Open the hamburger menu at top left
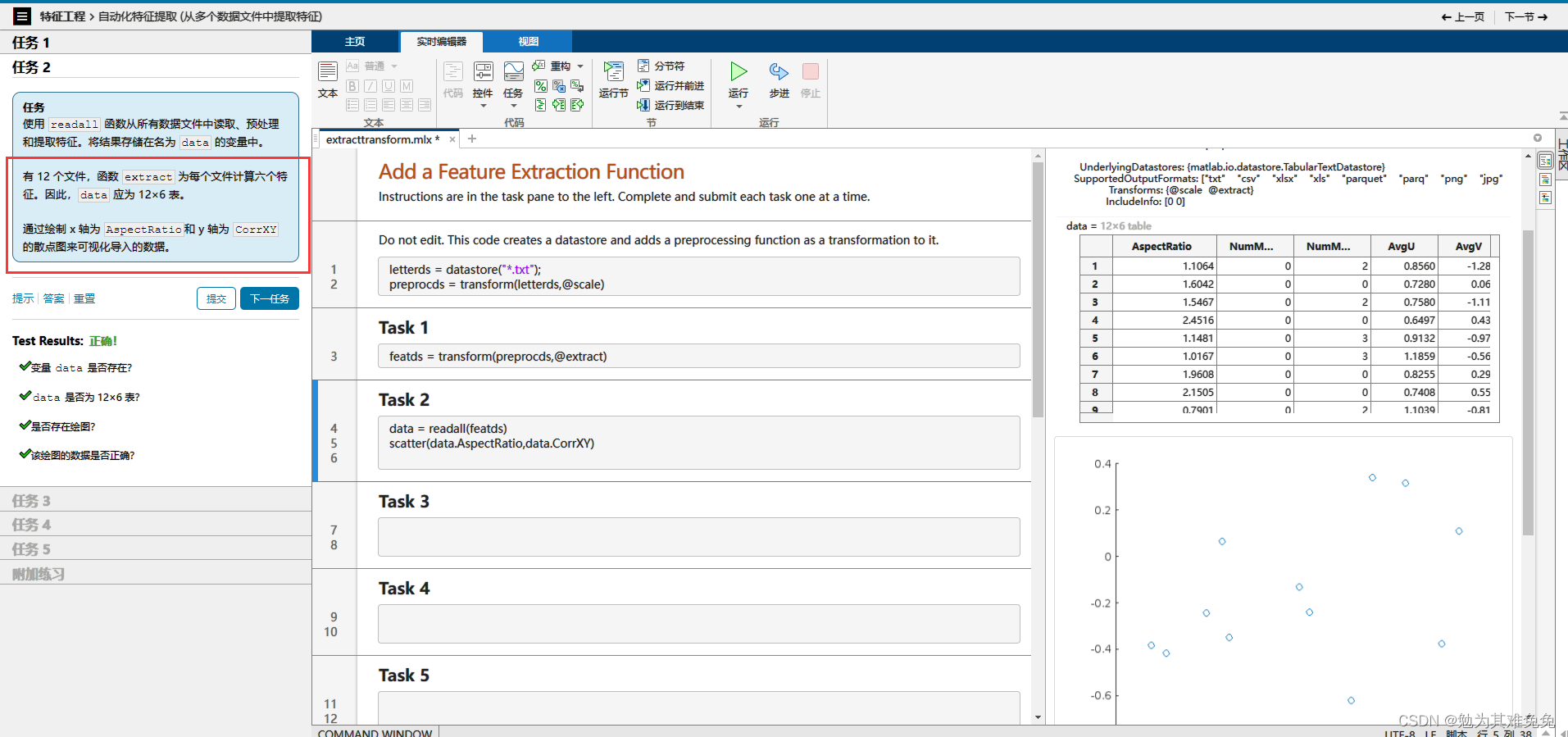Image resolution: width=1568 pixels, height=737 pixels. [x=22, y=16]
